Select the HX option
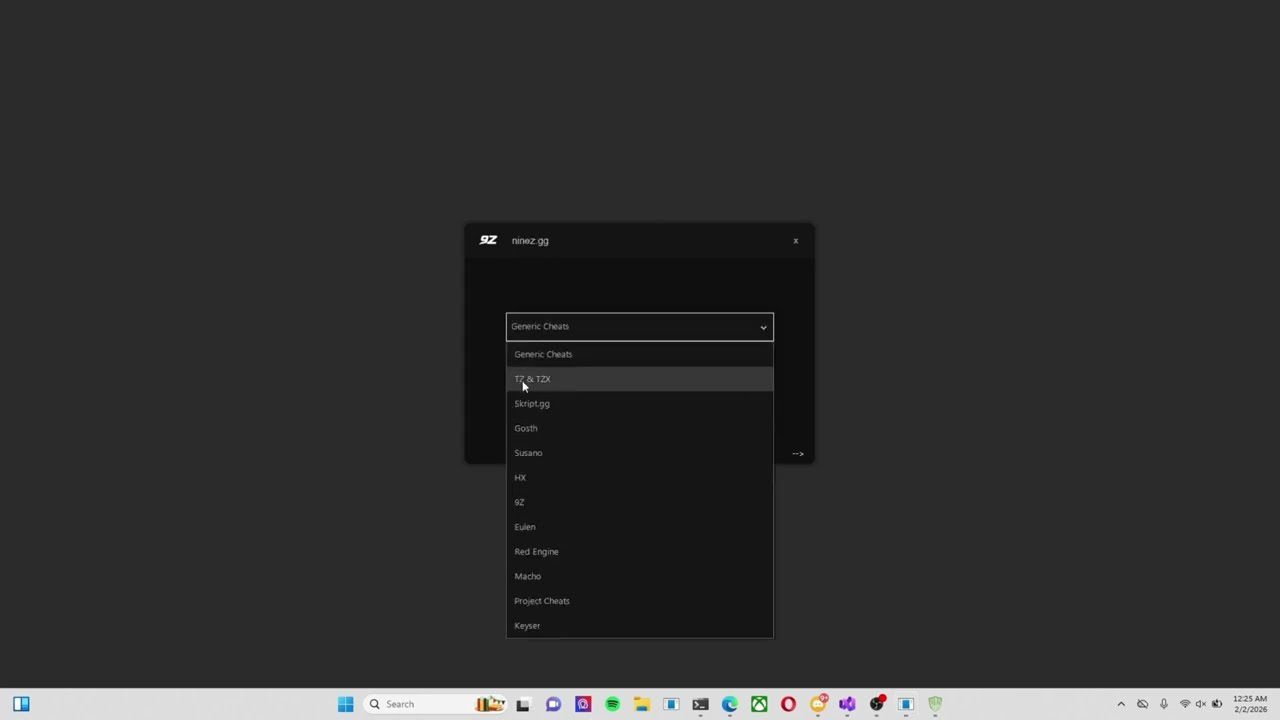The height and width of the screenshot is (720, 1280). [640, 478]
